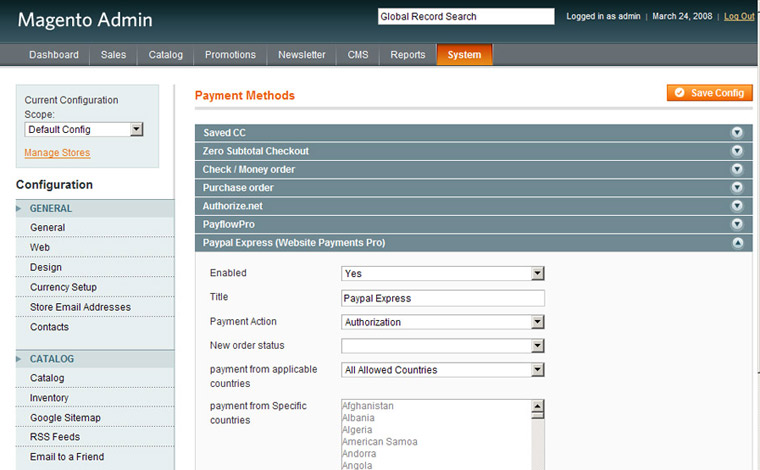This screenshot has height=470, width=760.
Task: Collapse Paypal Express section arrow icon
Action: [x=737, y=243]
